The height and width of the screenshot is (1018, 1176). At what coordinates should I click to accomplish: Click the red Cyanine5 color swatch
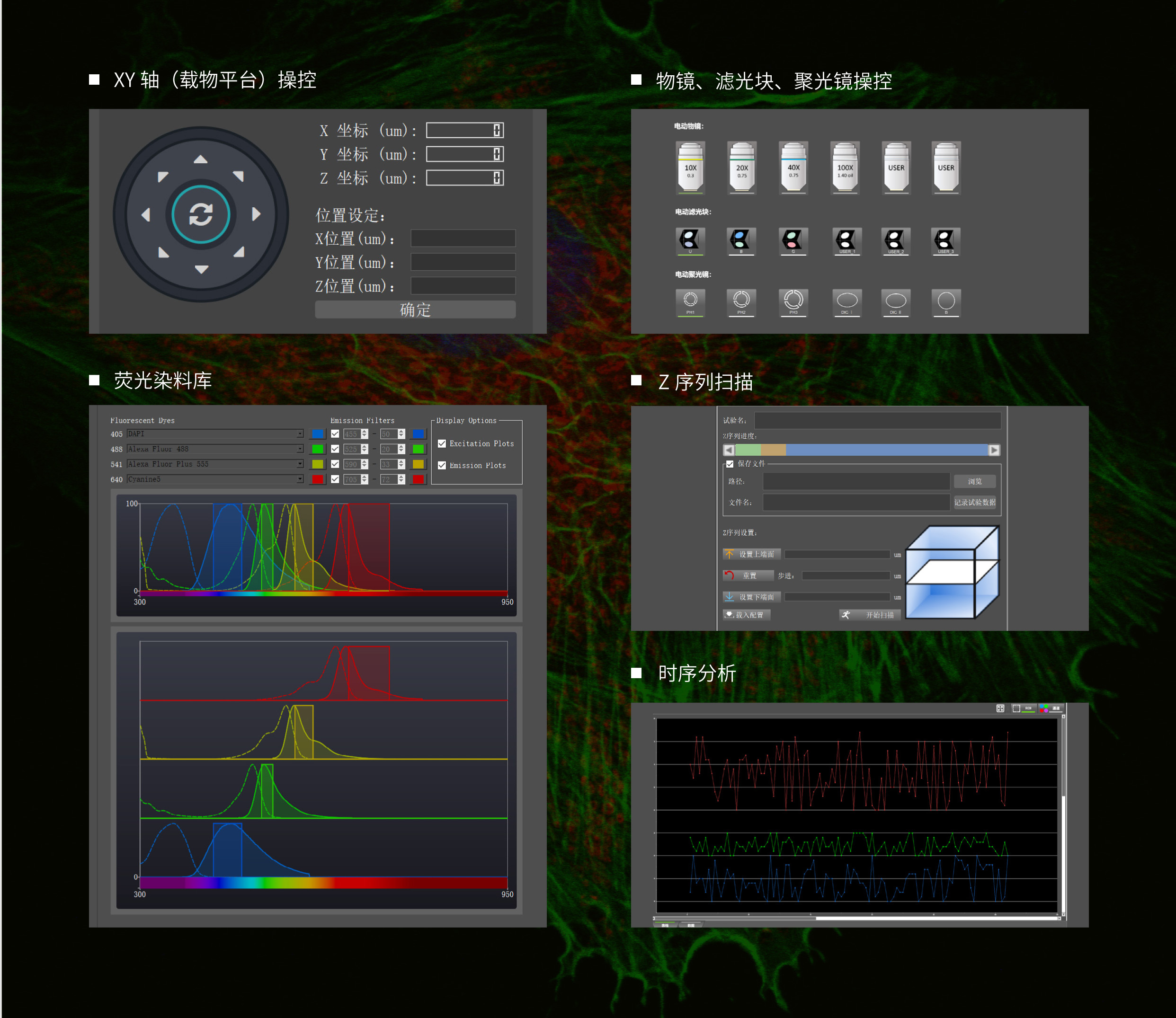point(317,479)
